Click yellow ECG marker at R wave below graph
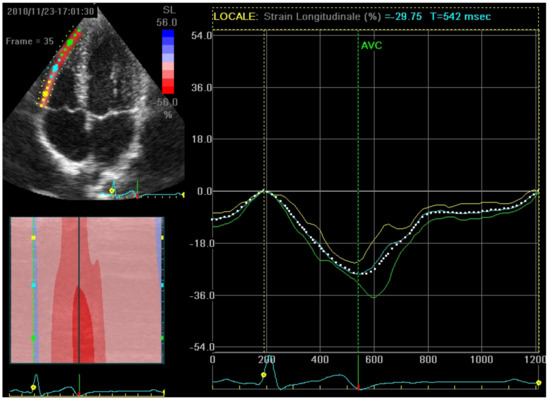Screen dimensions: 550x401 263,375
